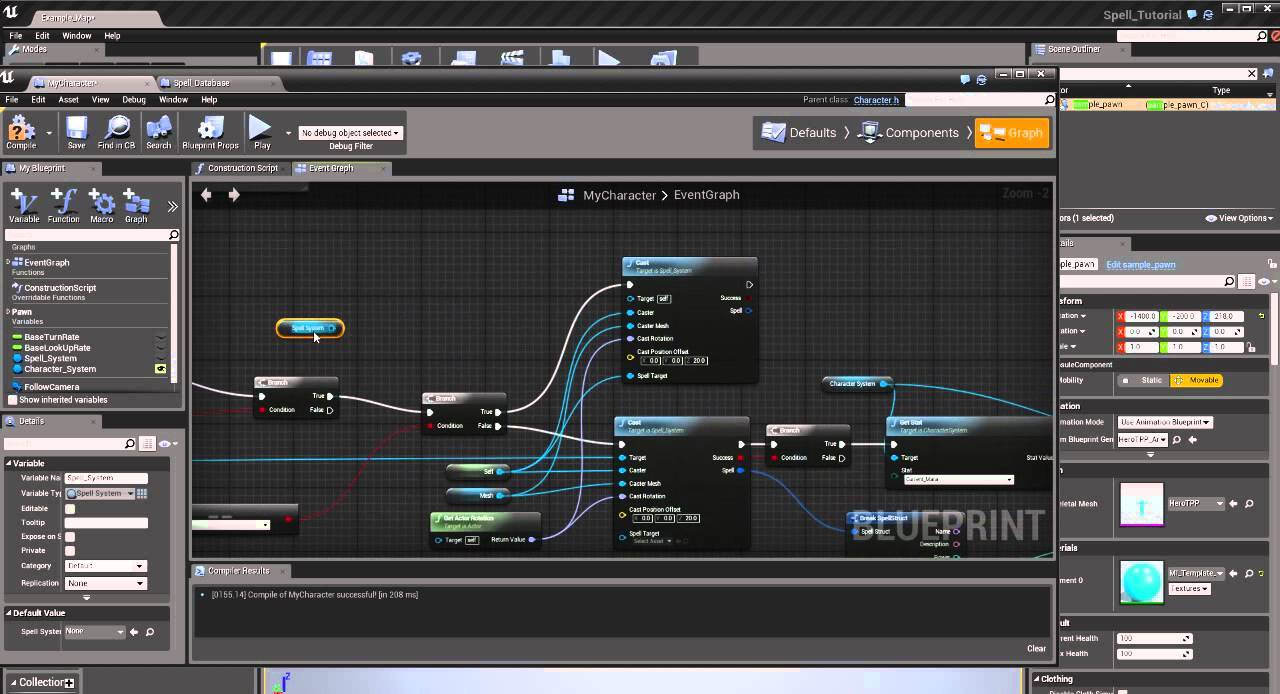Find HeroTPP mesh in content browser
Screen dimensions: 1280x694
[x=1250, y=504]
